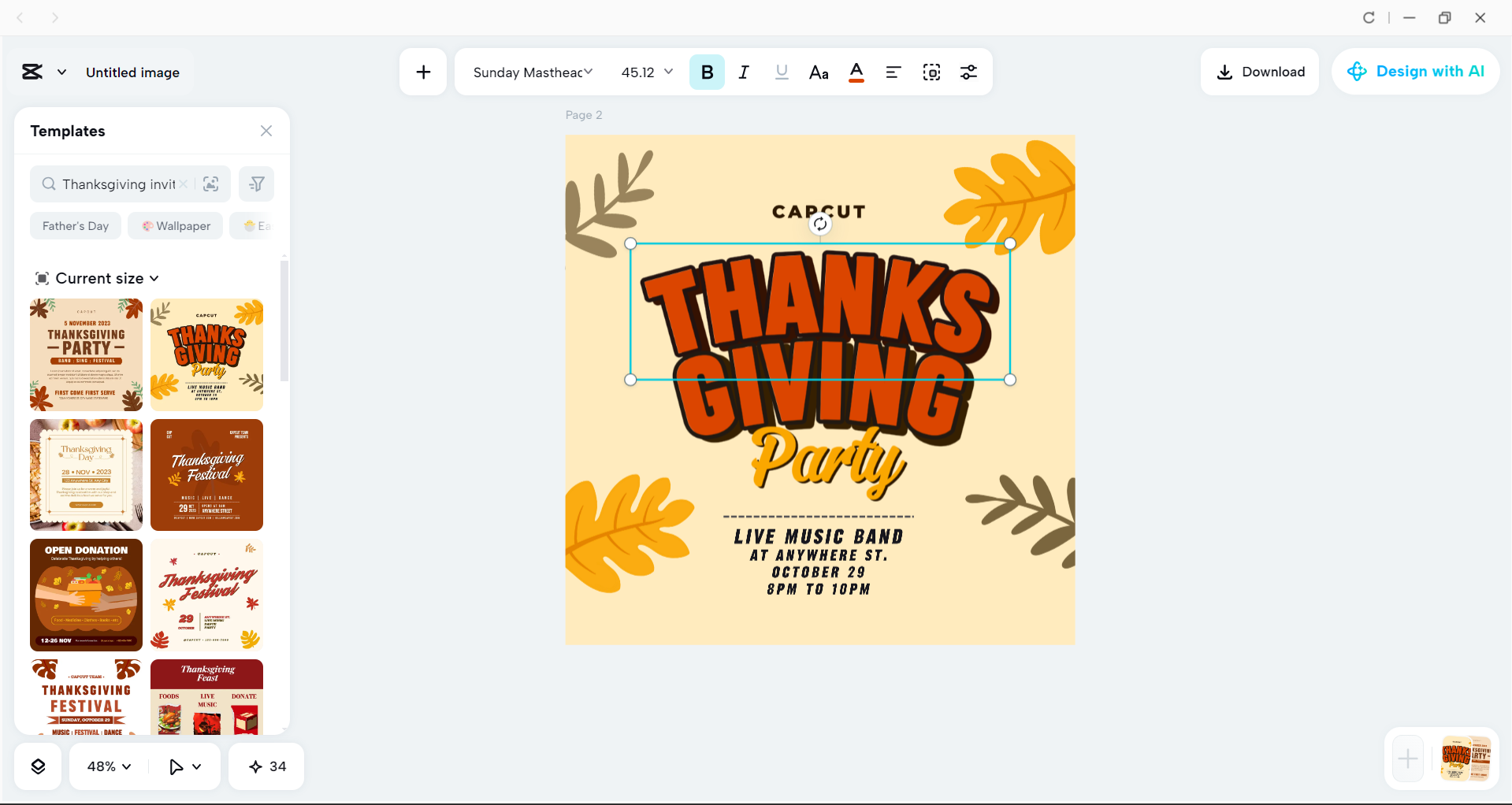Open the font family dropdown
The width and height of the screenshot is (1512, 805).
tap(533, 72)
